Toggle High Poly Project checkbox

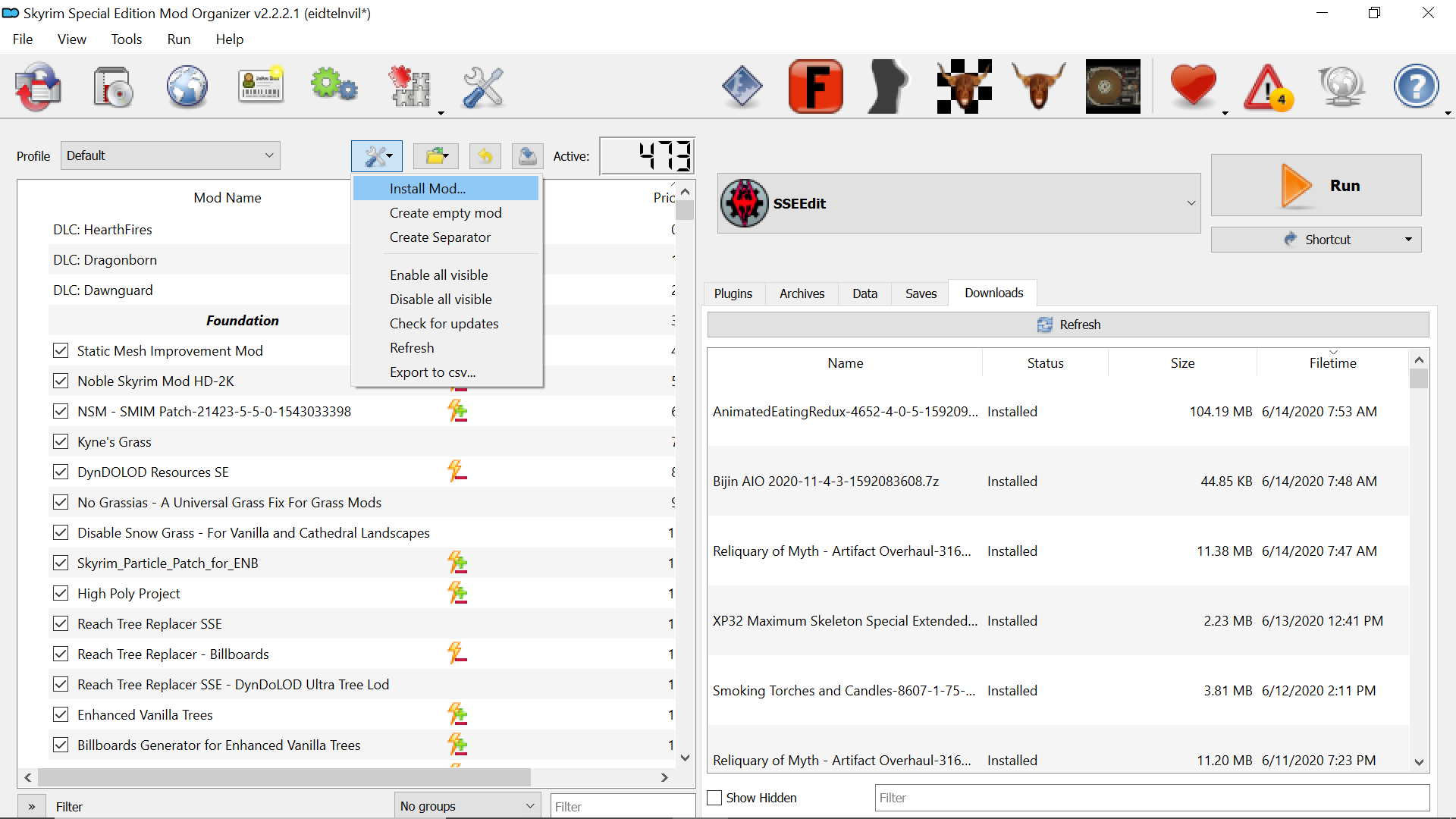pos(61,593)
